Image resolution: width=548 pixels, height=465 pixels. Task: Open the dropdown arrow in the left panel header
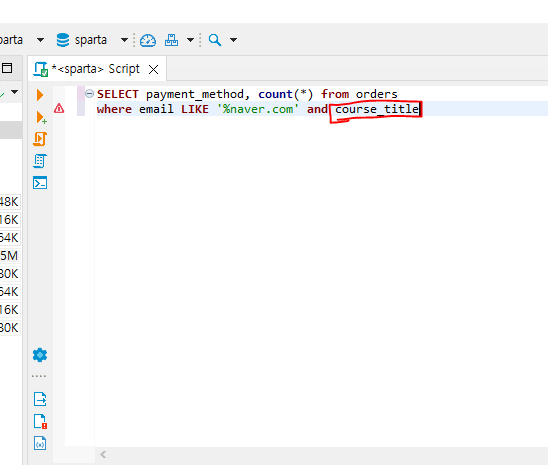click(14, 92)
